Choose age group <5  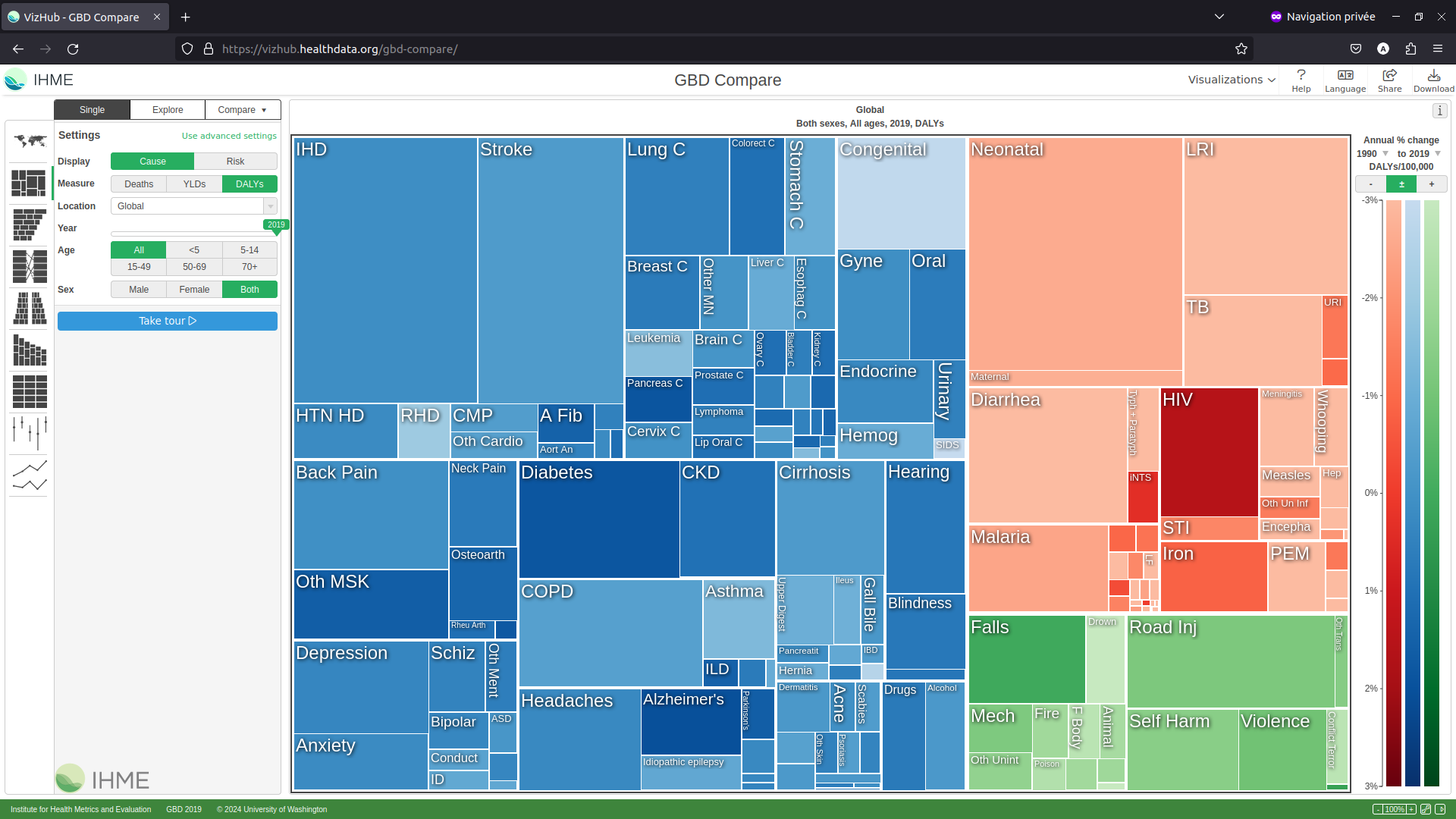(x=194, y=250)
